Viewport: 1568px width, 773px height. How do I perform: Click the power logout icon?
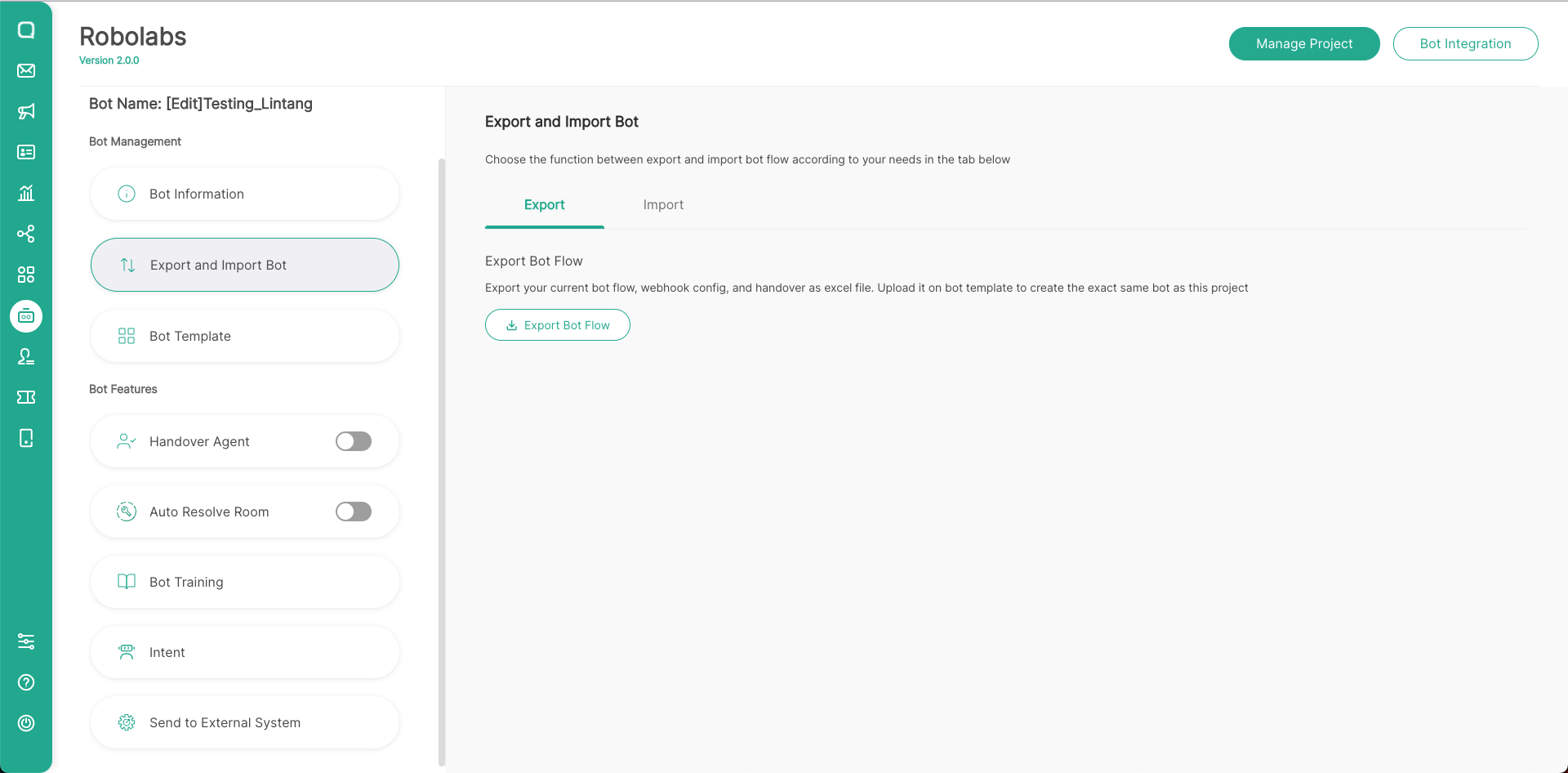[26, 723]
